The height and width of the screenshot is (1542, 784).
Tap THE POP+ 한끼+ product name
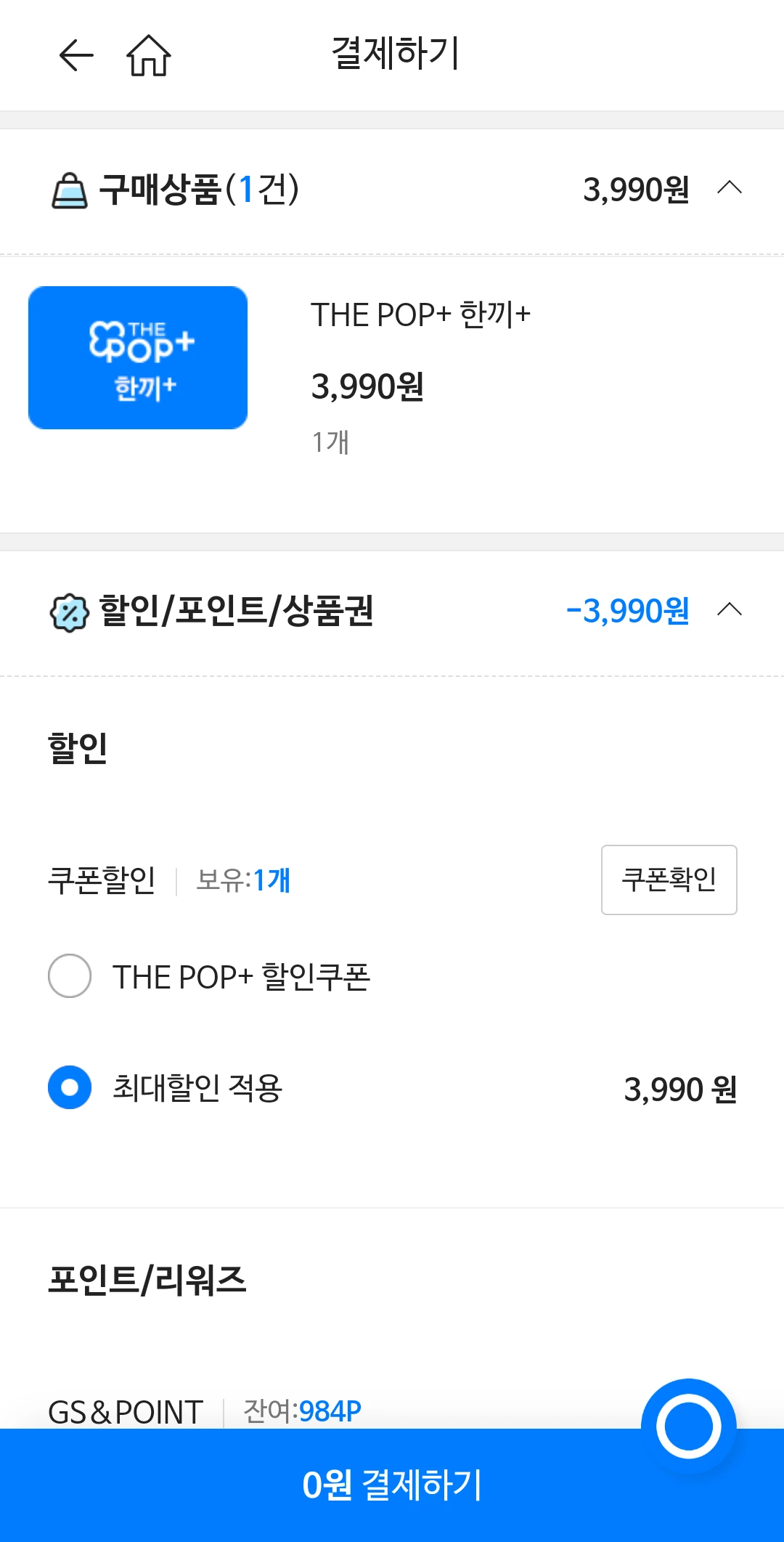tap(420, 315)
